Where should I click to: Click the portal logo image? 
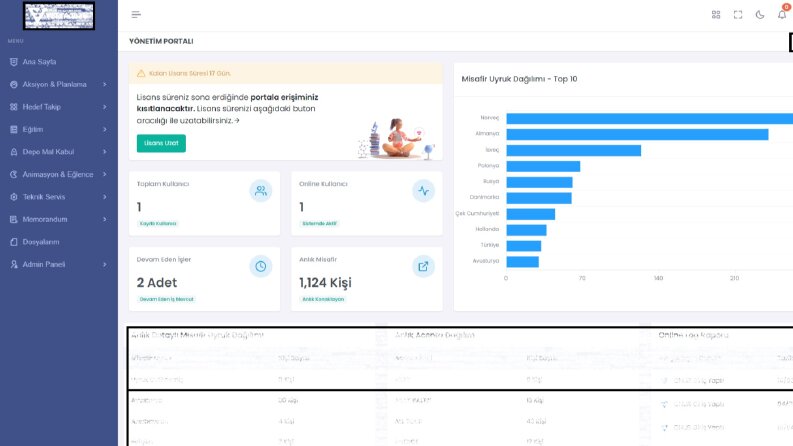coord(59,15)
